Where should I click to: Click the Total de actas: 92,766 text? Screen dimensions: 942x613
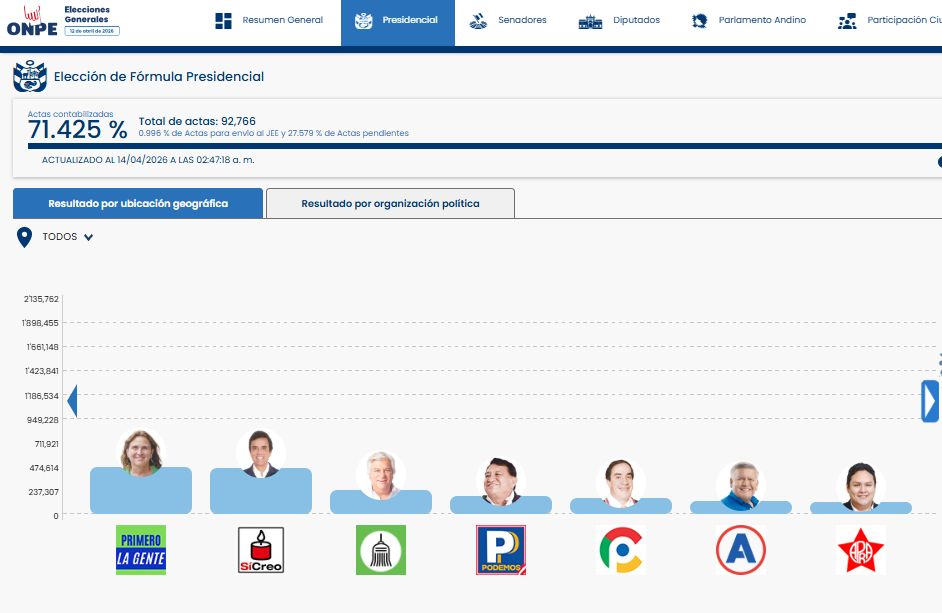(197, 121)
